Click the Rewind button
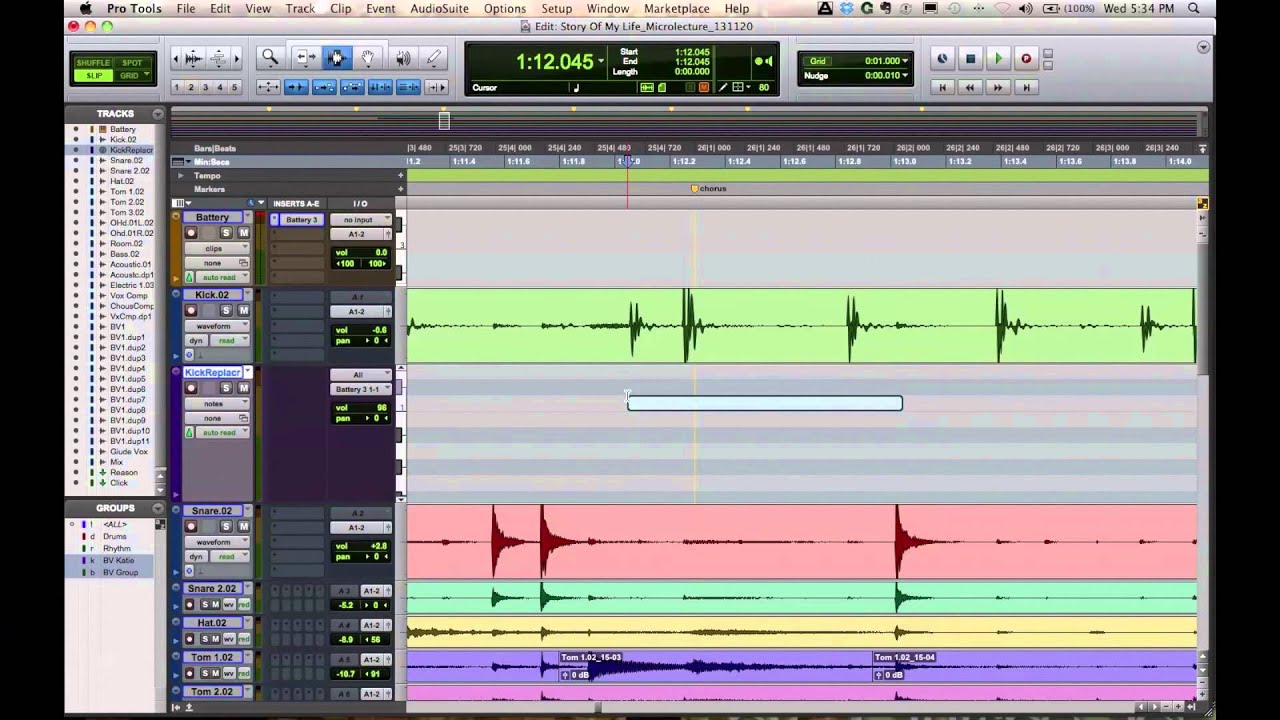 click(x=970, y=87)
